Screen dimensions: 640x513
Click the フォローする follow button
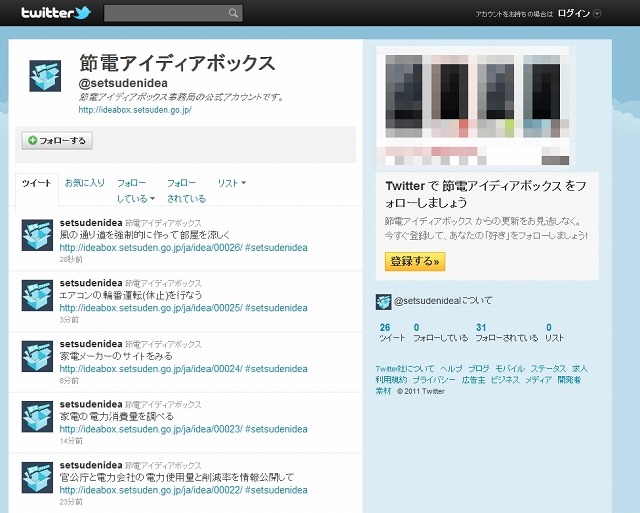(57, 140)
